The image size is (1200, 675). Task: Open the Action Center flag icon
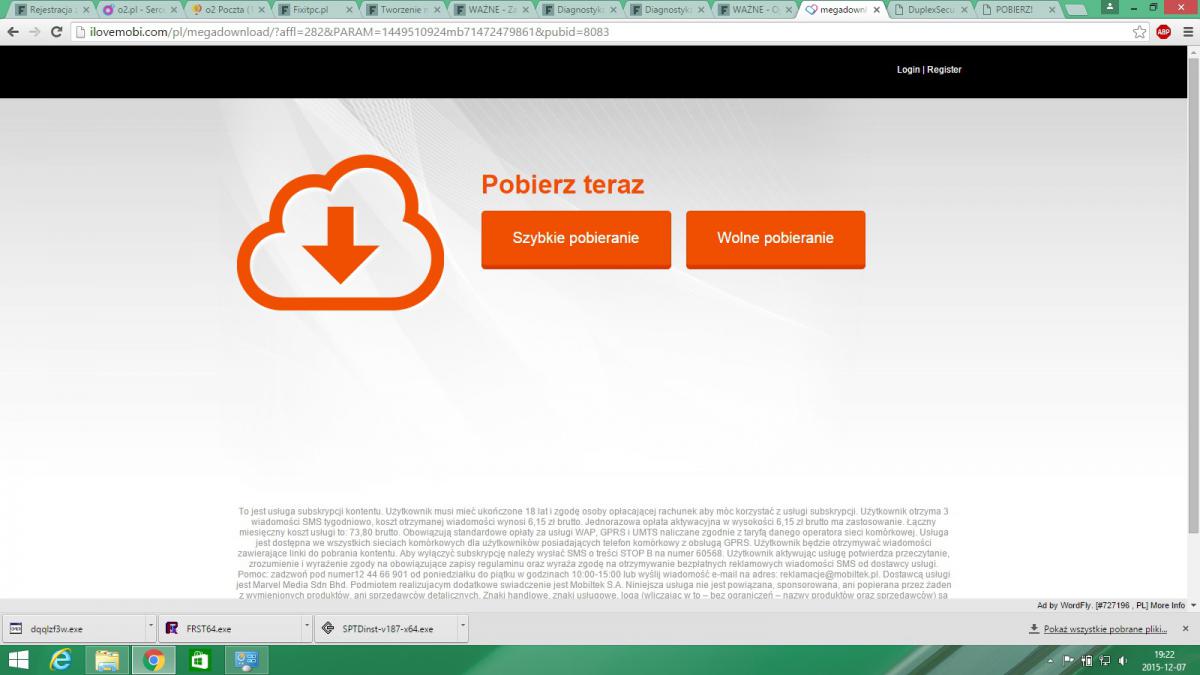1068,660
